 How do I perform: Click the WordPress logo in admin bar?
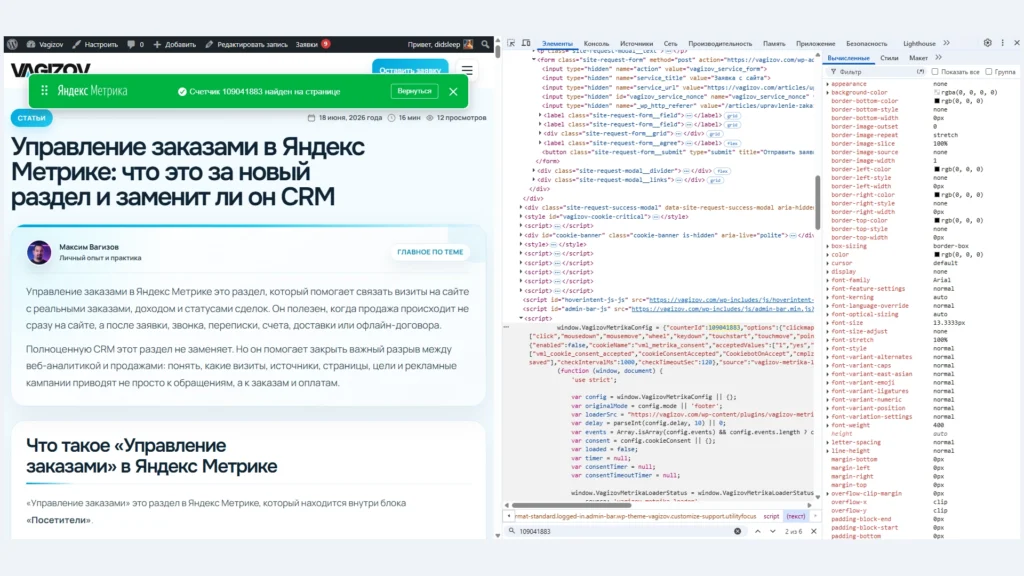12,44
